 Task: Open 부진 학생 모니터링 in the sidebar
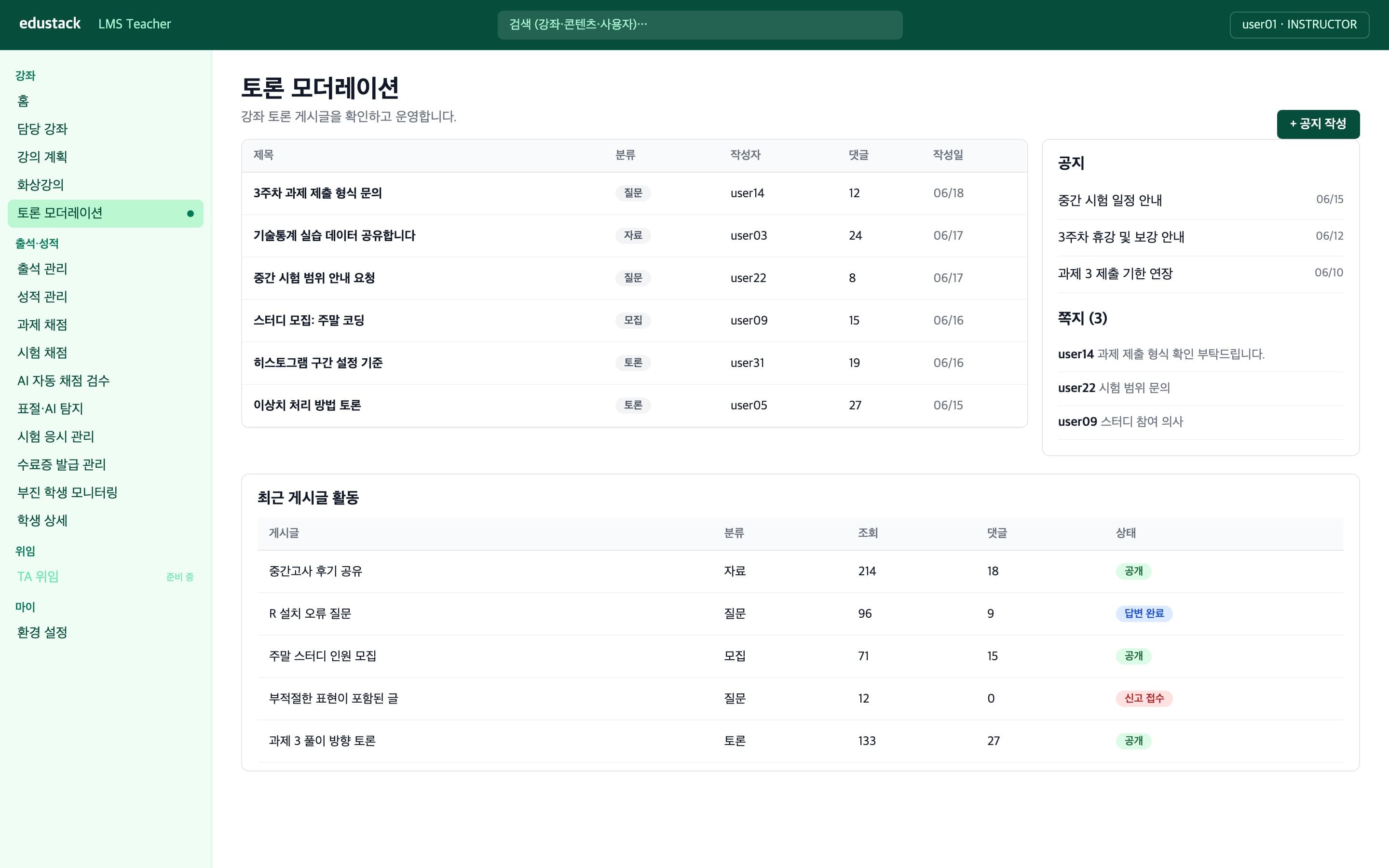pos(106,492)
